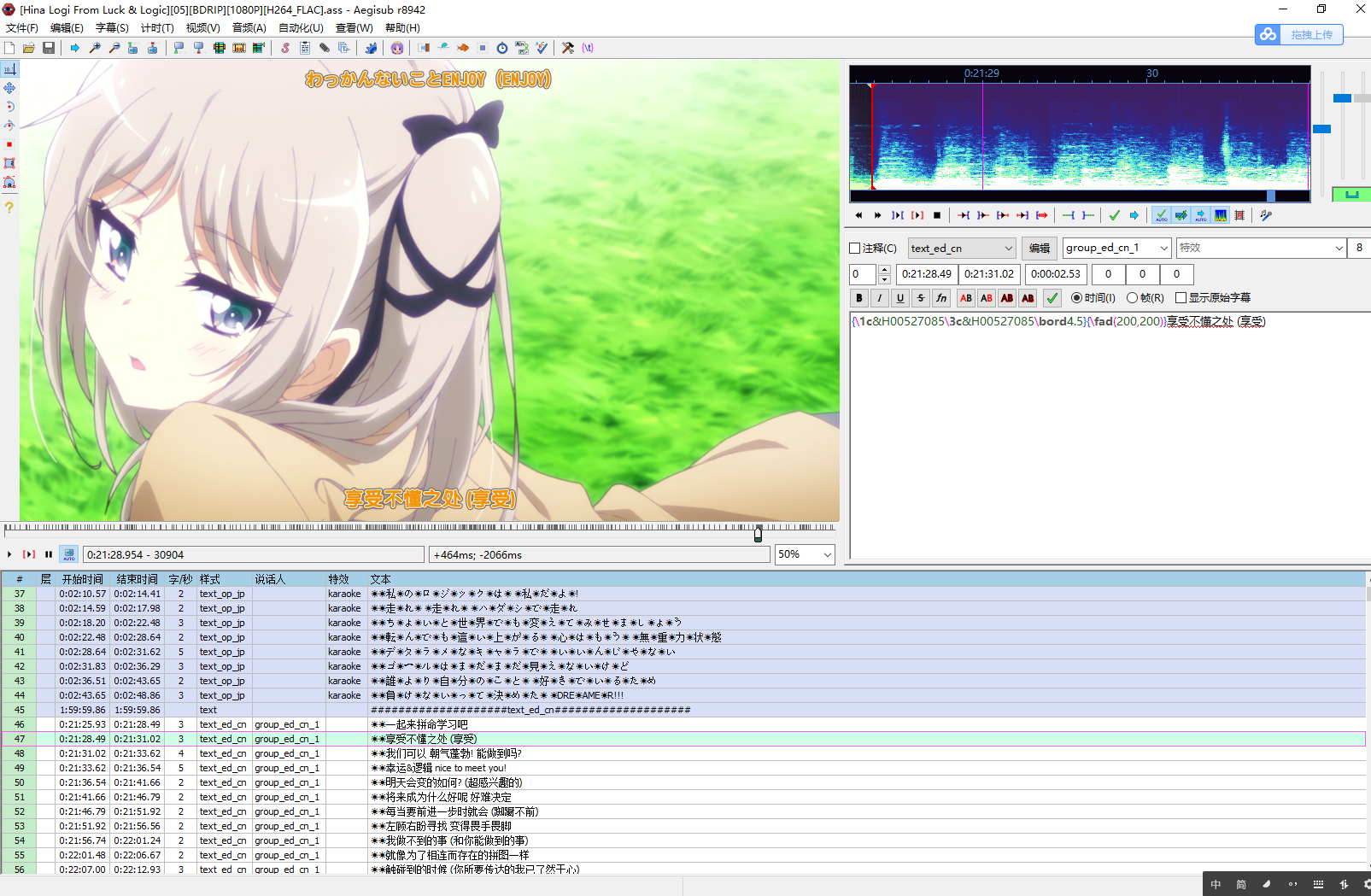The width and height of the screenshot is (1371, 896).
Task: Pick primary color with the first AB button
Action: click(x=966, y=298)
